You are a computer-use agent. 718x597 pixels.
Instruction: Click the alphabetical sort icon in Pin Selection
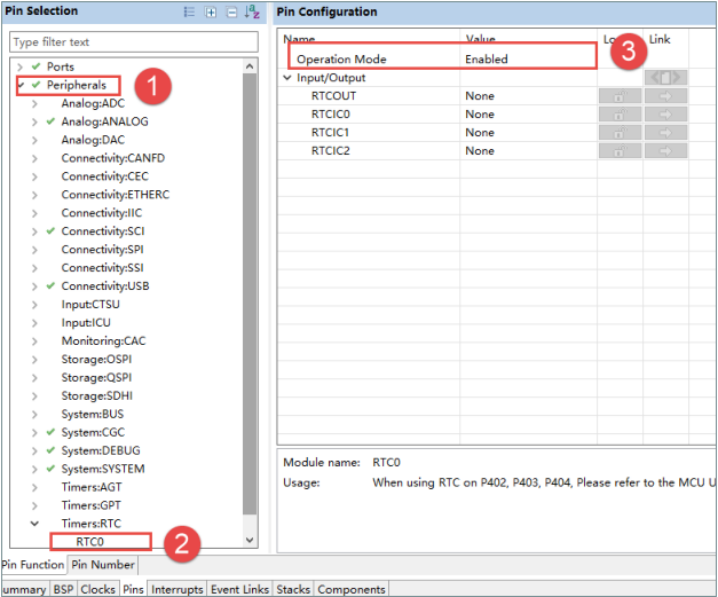(x=252, y=12)
